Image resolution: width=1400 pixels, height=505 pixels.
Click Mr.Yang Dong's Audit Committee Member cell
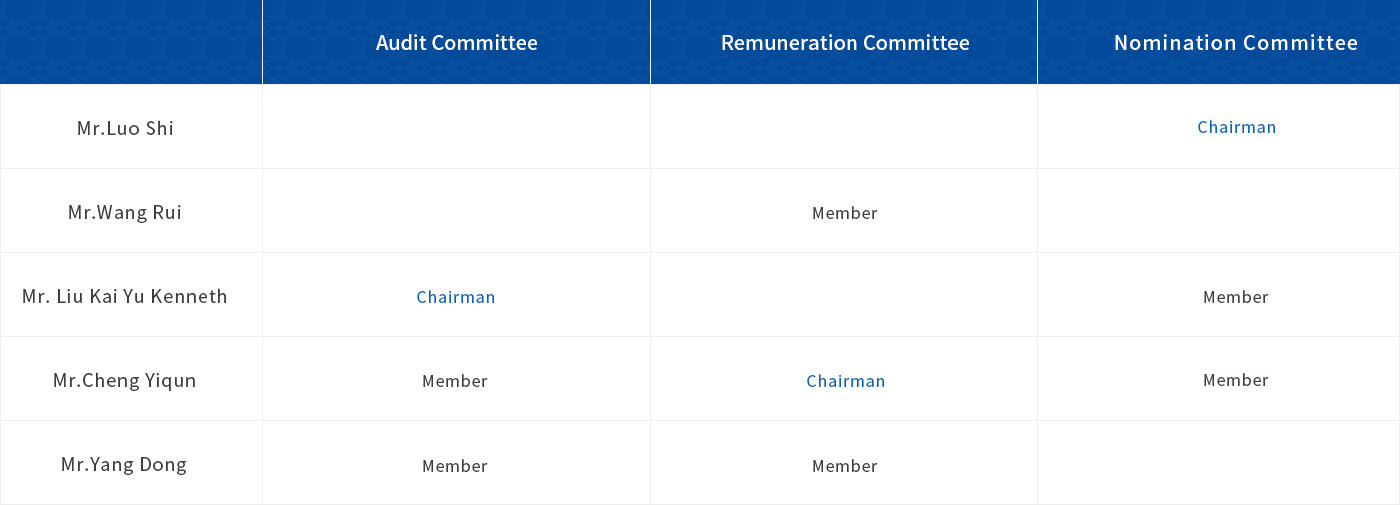tap(455, 466)
